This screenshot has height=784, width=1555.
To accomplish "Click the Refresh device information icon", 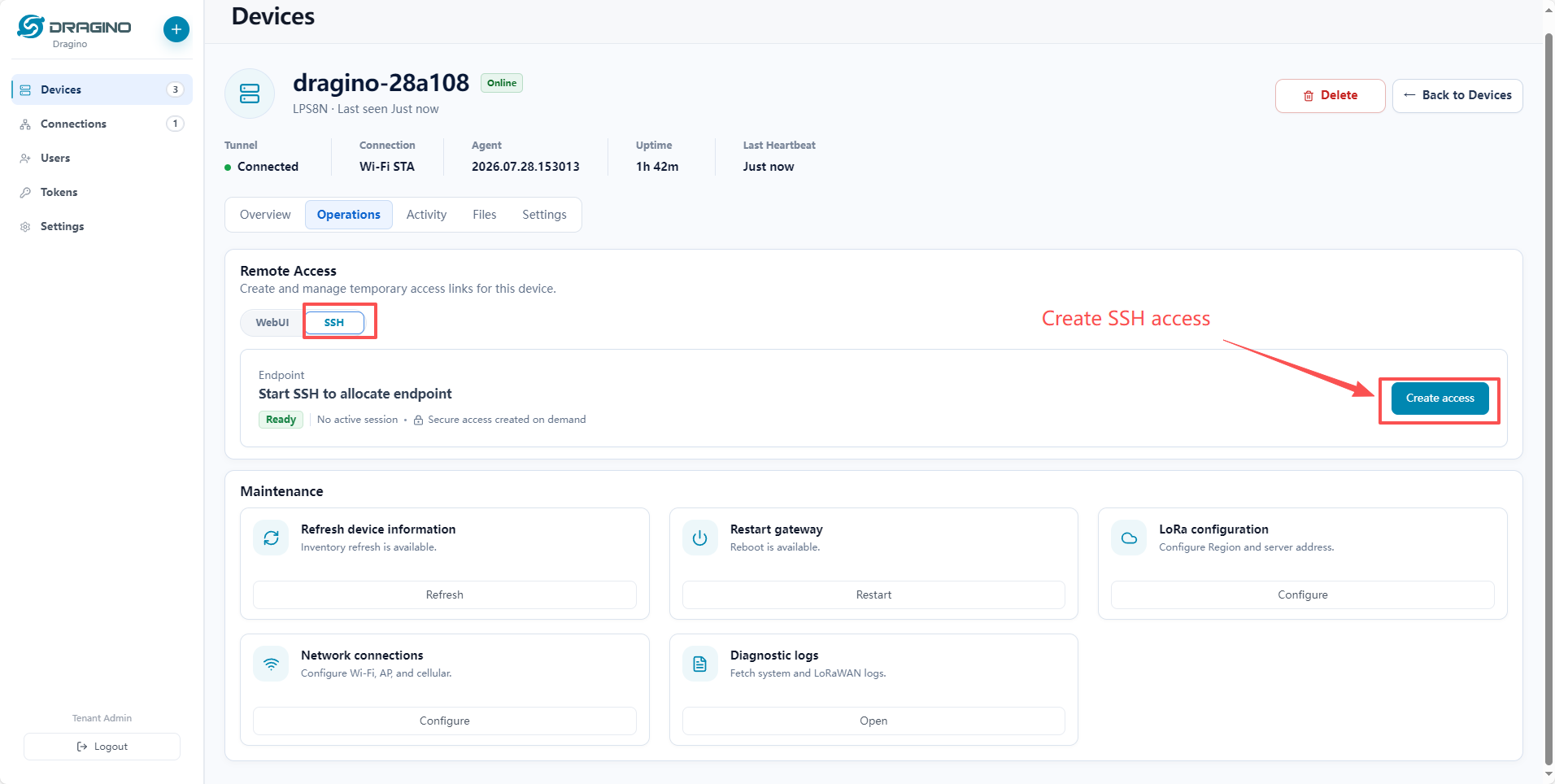I will coord(271,538).
